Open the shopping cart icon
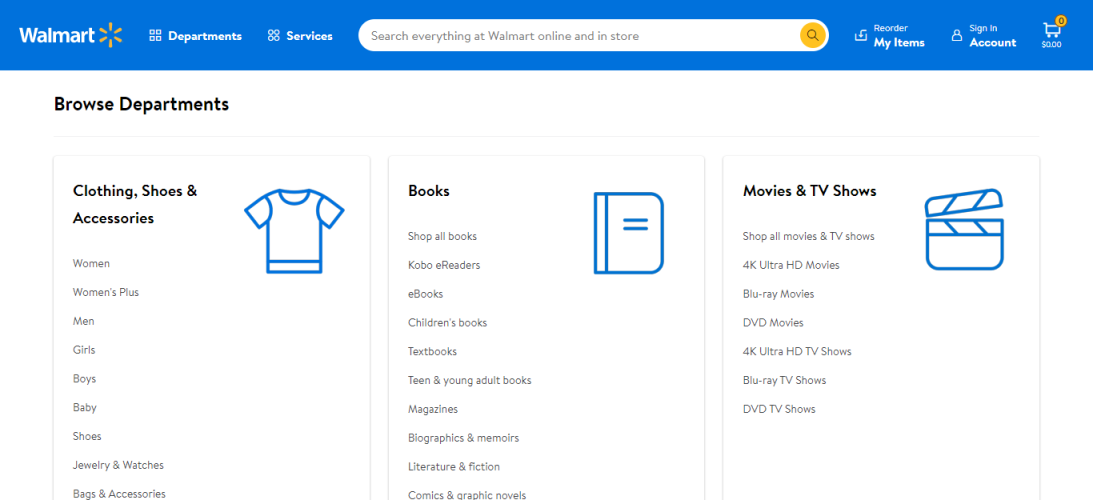Image resolution: width=1093 pixels, height=500 pixels. pos(1051,33)
